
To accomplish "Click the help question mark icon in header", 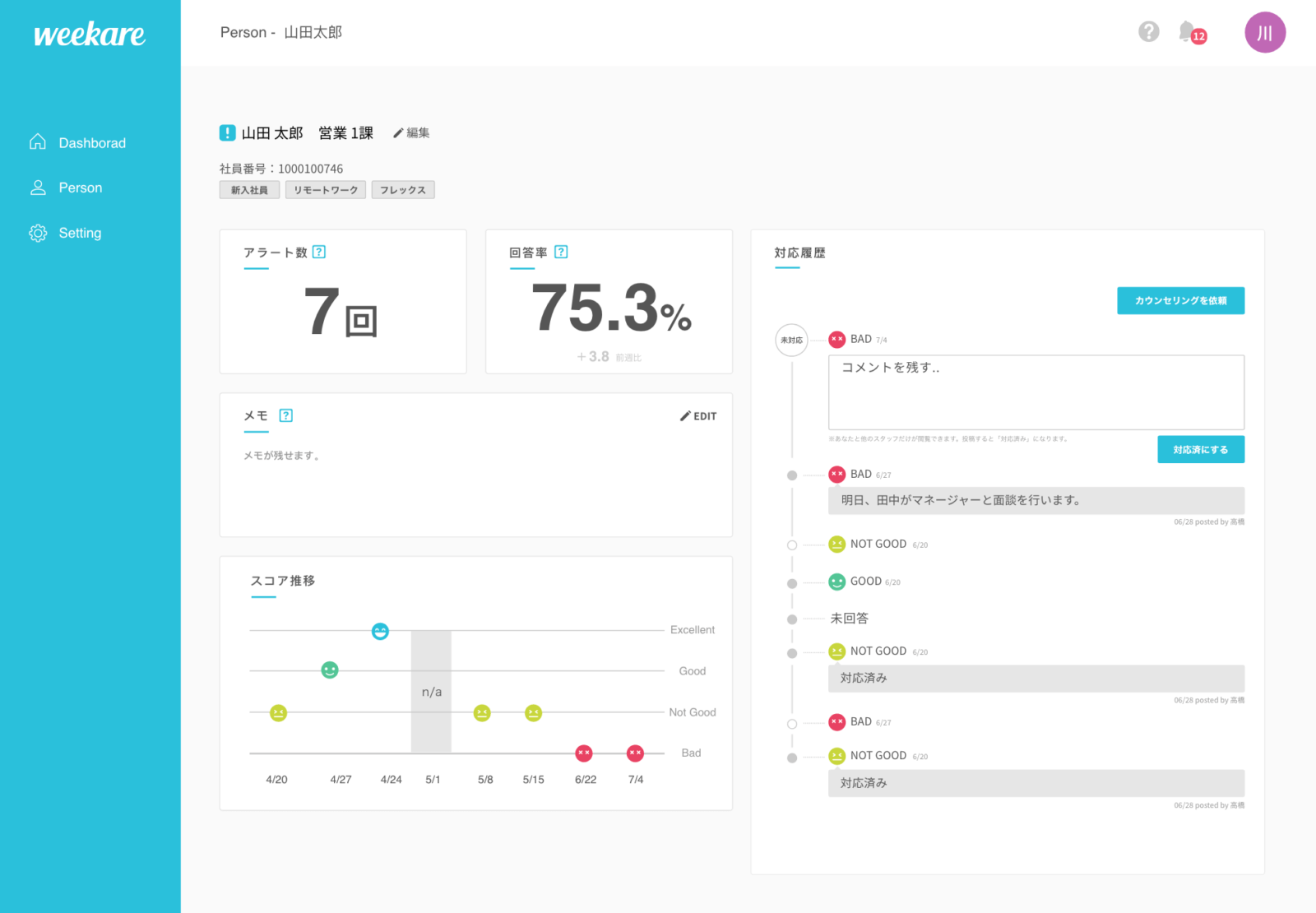I will (x=1148, y=32).
